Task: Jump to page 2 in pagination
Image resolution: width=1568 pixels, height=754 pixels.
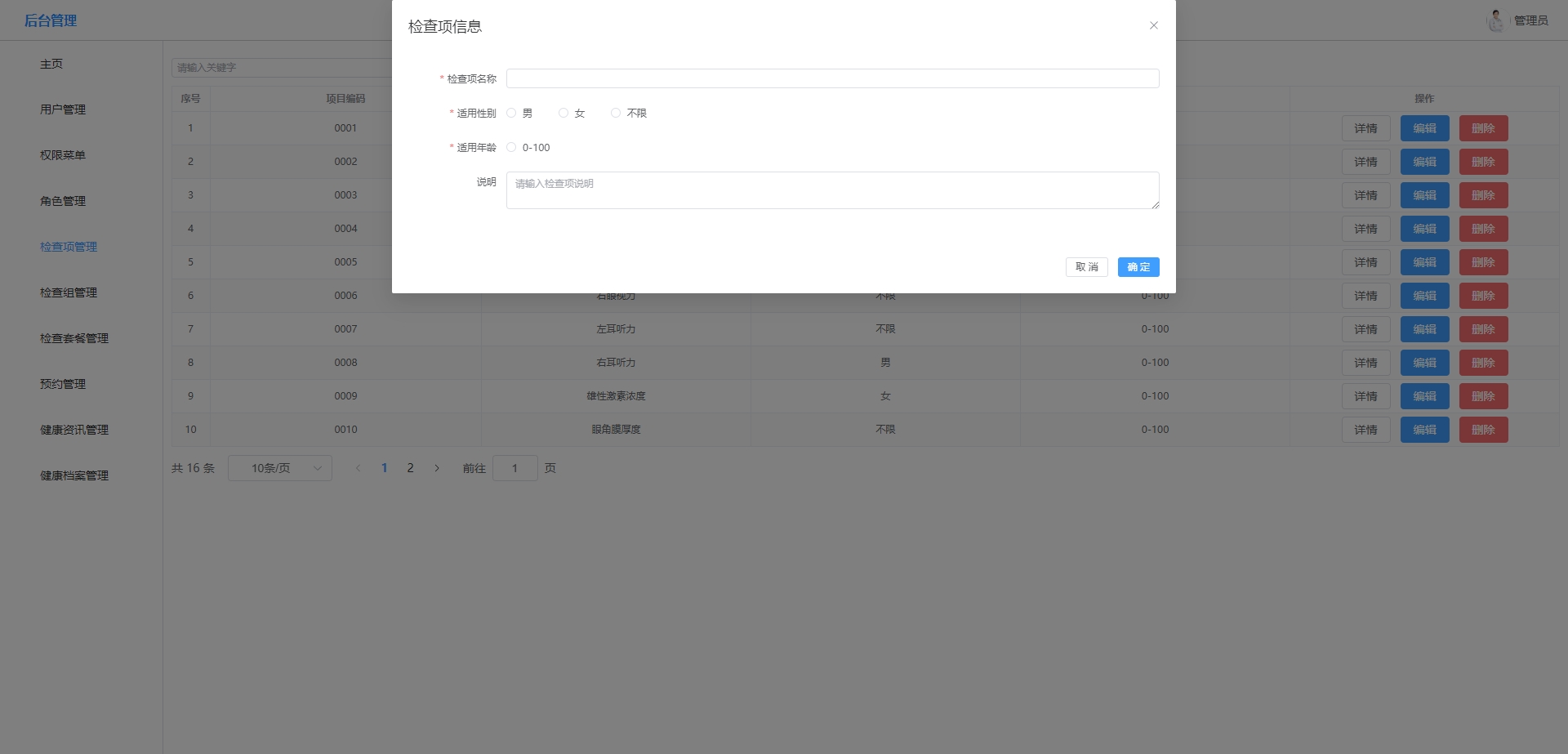Action: pyautogui.click(x=410, y=468)
